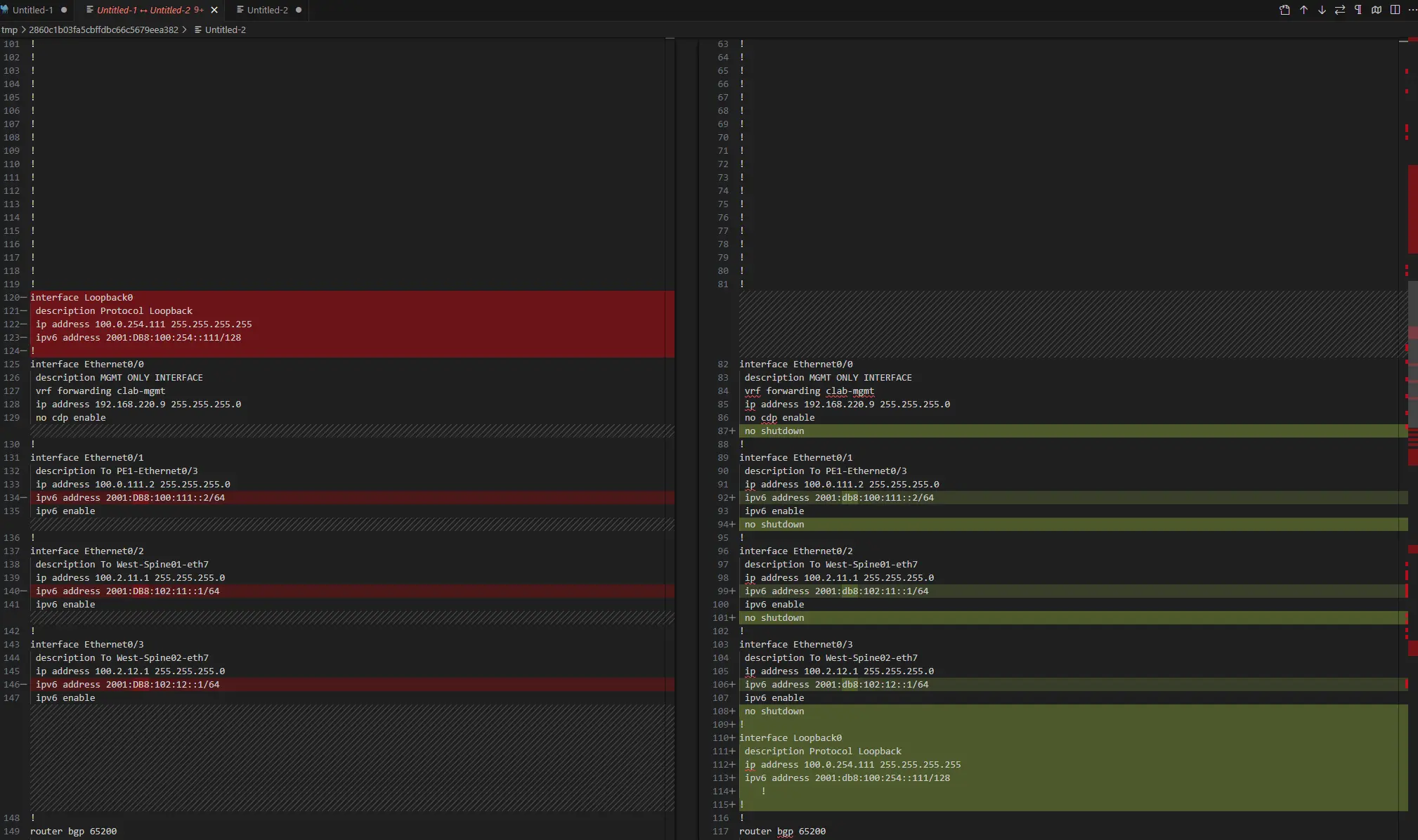Viewport: 1418px width, 840px height.
Task: Close the Untitled-1 ↔ Untitled-2 diff tab
Action: point(214,10)
